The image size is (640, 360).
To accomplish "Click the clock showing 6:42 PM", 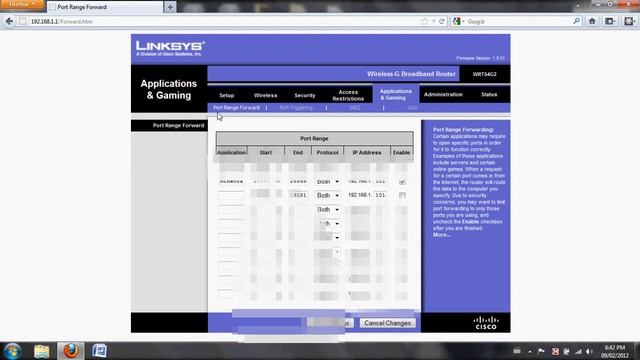I will pos(614,347).
